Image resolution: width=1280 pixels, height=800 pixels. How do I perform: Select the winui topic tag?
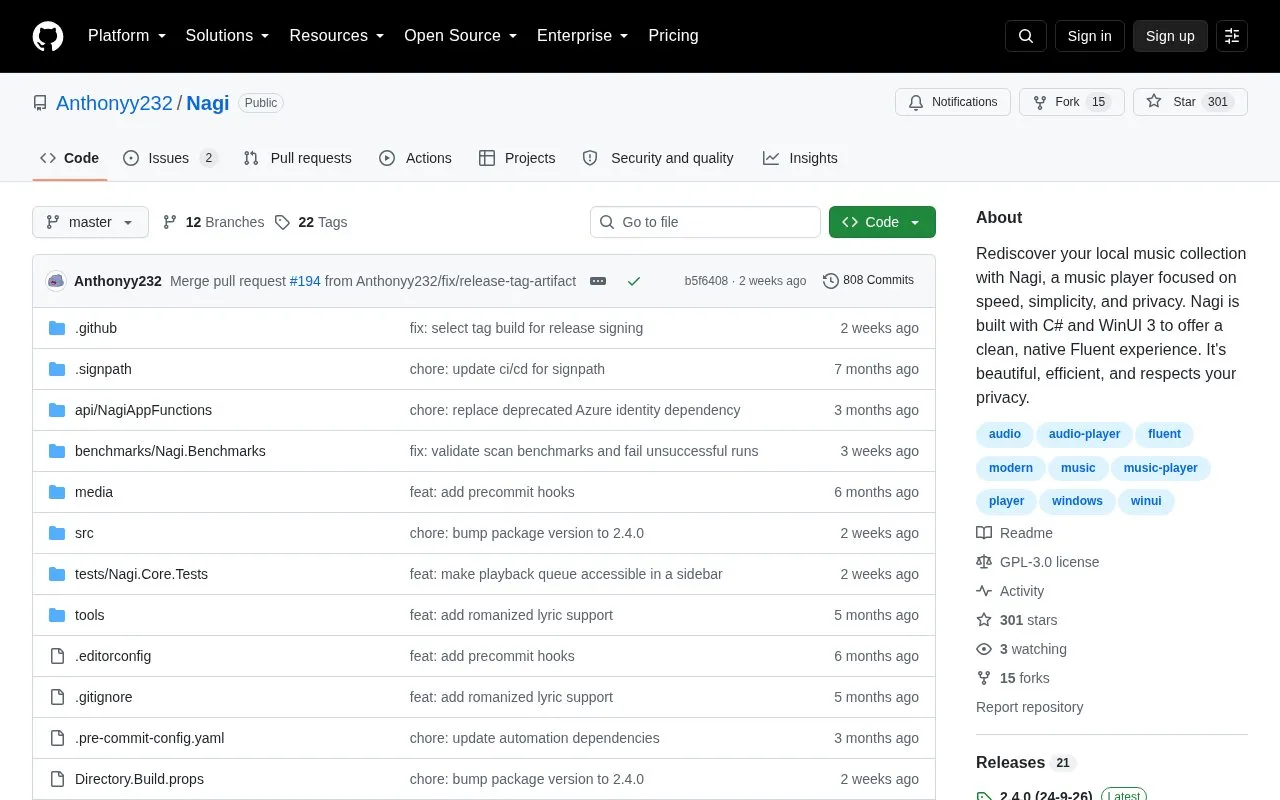tap(1146, 501)
